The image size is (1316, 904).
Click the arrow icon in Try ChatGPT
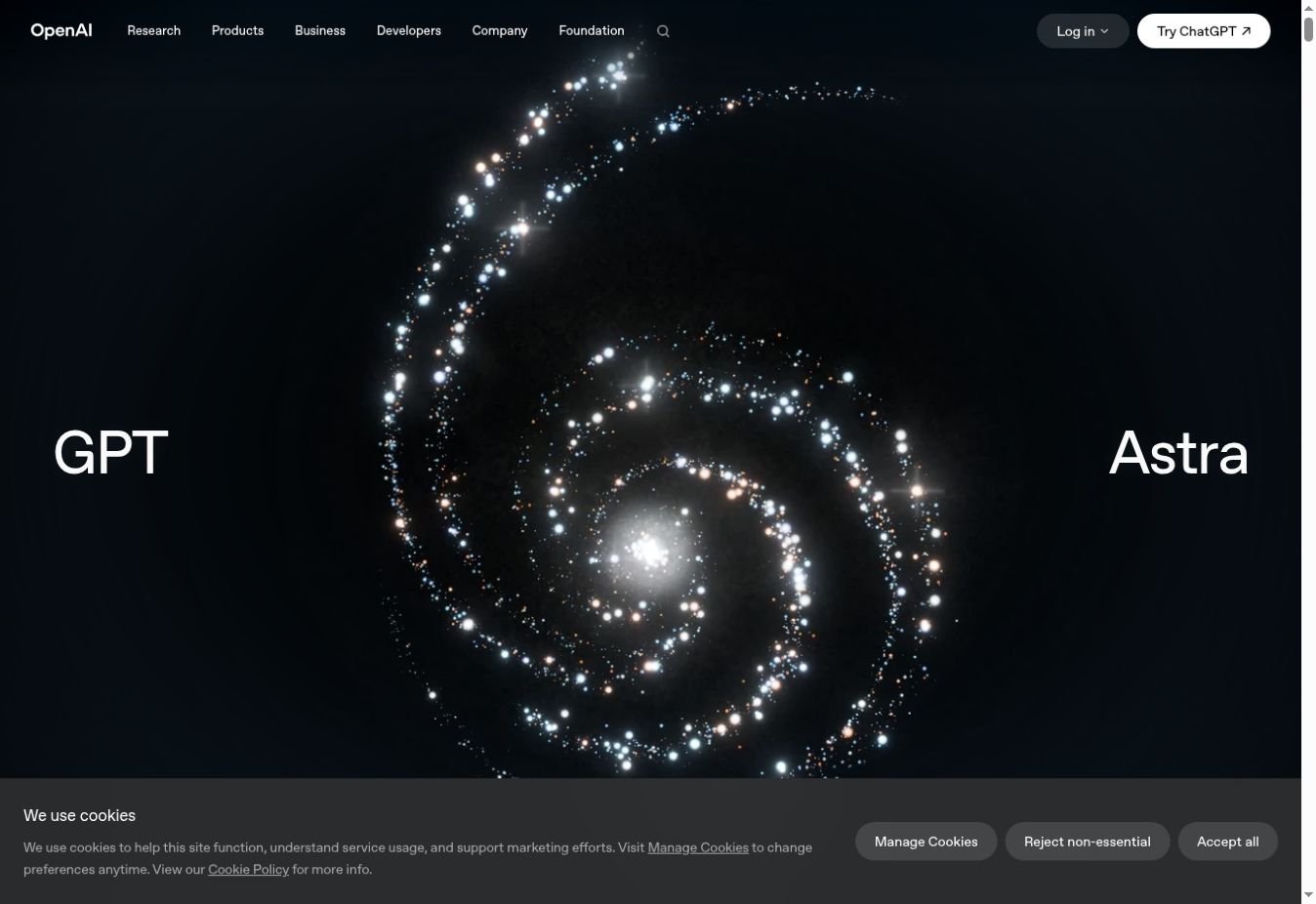point(1246,31)
